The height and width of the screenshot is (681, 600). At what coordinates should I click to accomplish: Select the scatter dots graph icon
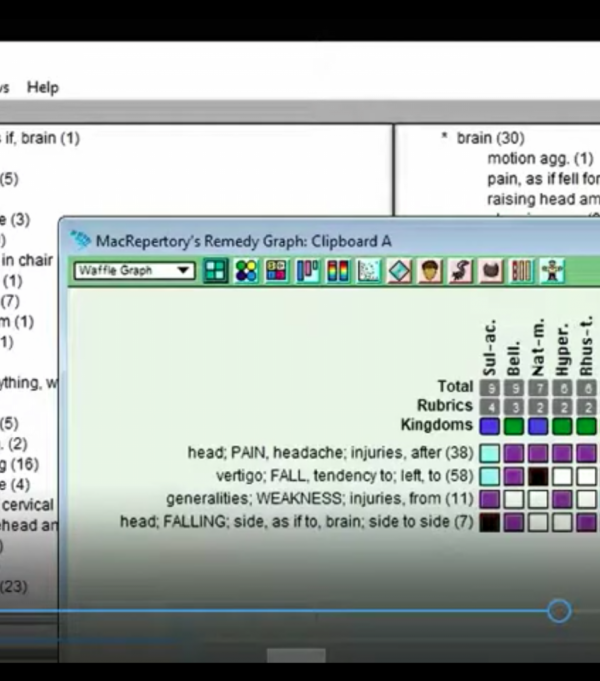pos(368,271)
